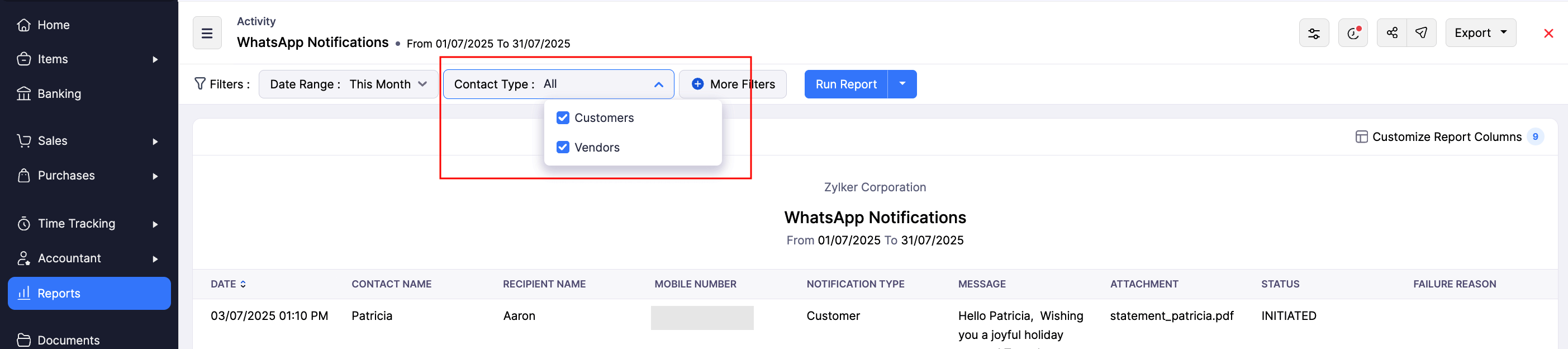Open the report settings preferences icon
Screen dimensions: 1568x349
(1315, 33)
